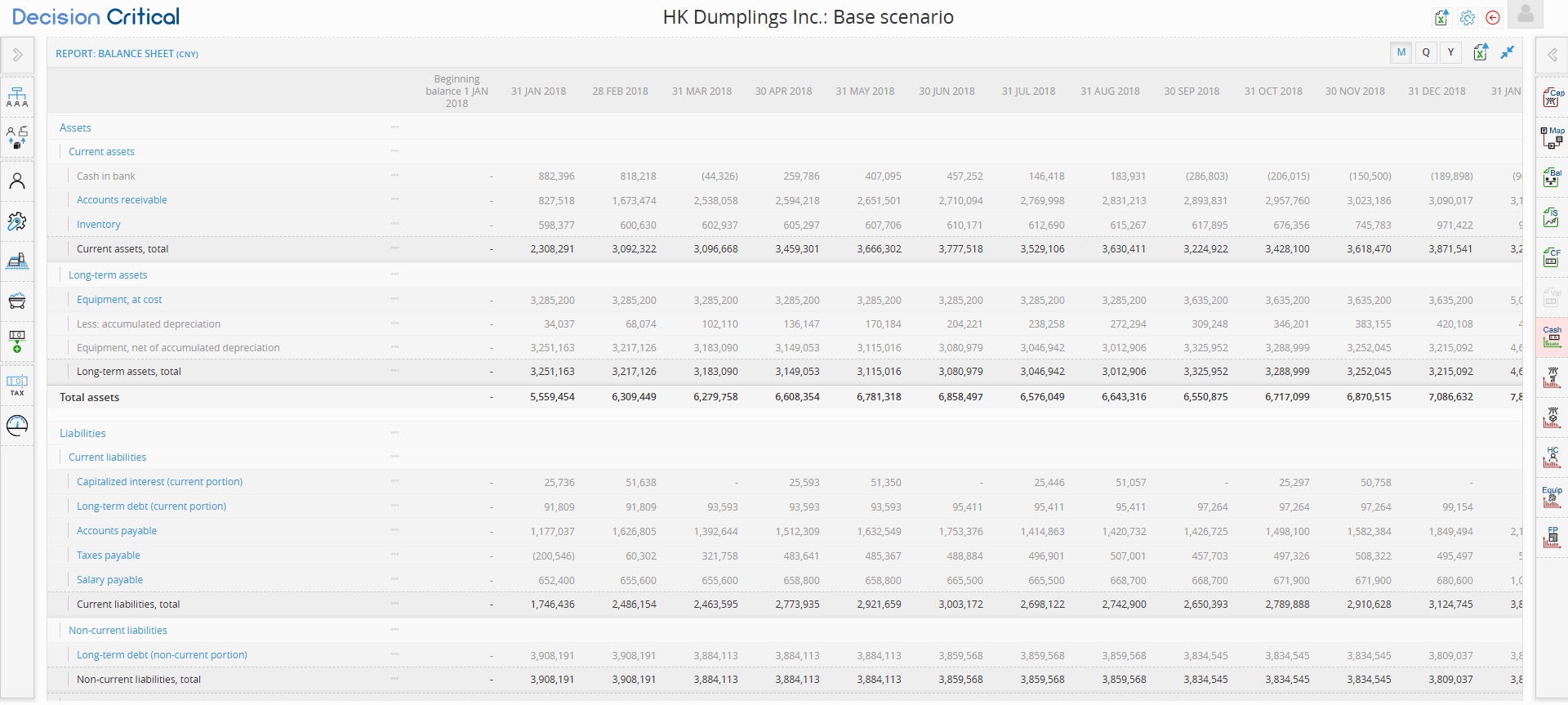Select the 31 DEC 2018 column header
The height and width of the screenshot is (705, 1568).
[1437, 91]
